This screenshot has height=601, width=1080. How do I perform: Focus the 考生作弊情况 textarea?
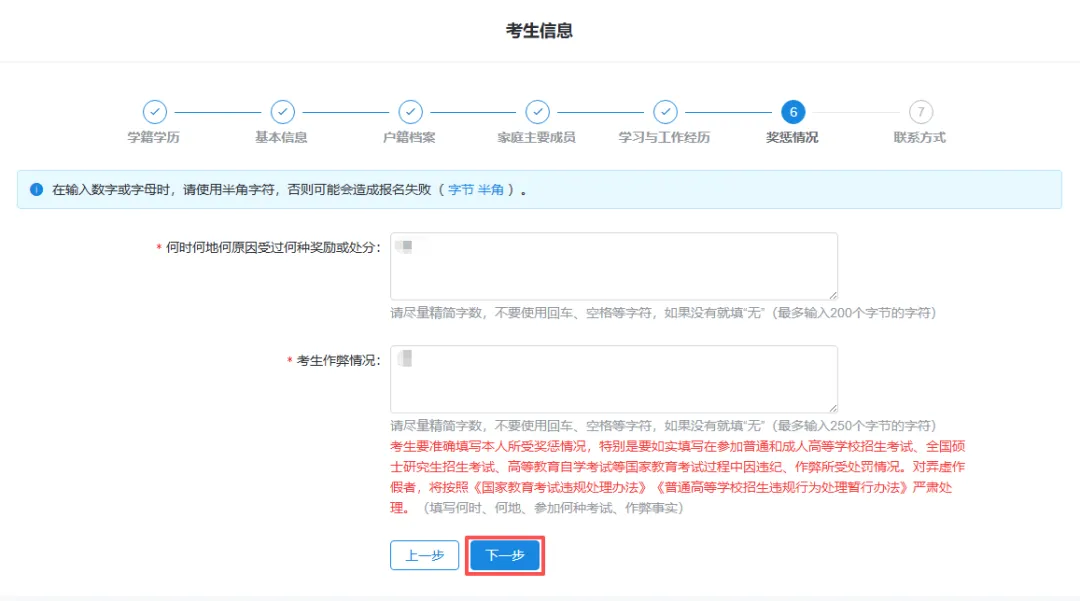click(614, 379)
